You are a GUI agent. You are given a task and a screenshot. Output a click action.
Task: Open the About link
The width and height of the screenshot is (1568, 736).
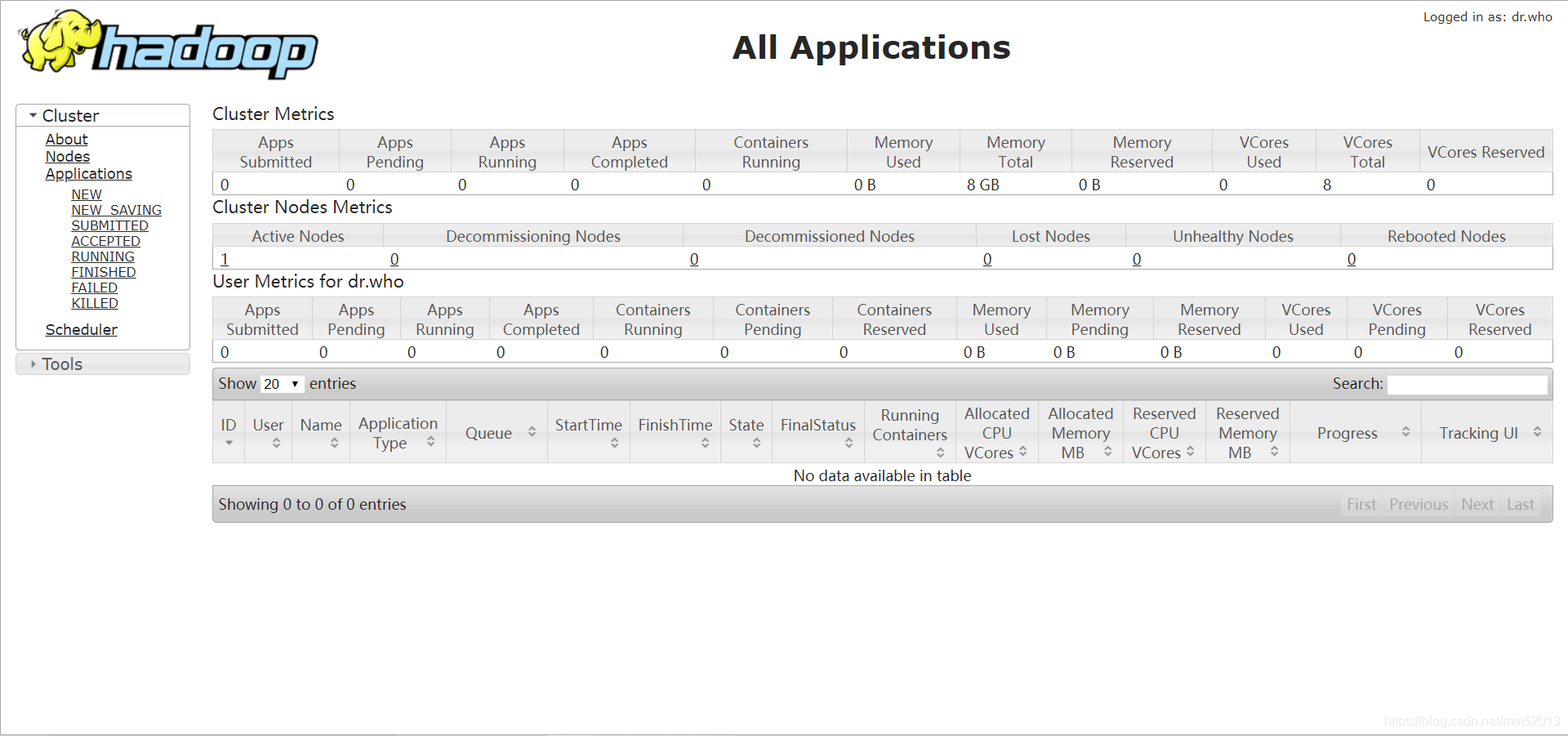pos(66,140)
